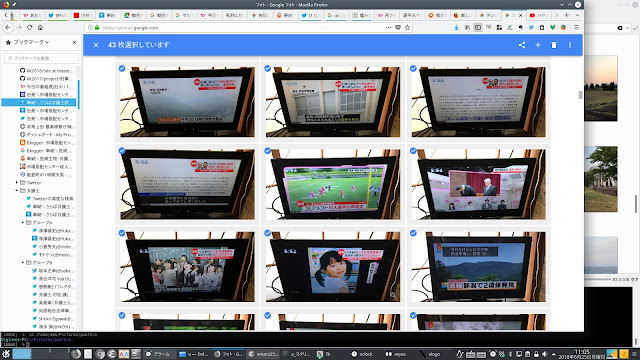Open the page actions three-dot menu
The height and width of the screenshot is (360, 640).
[388, 27]
